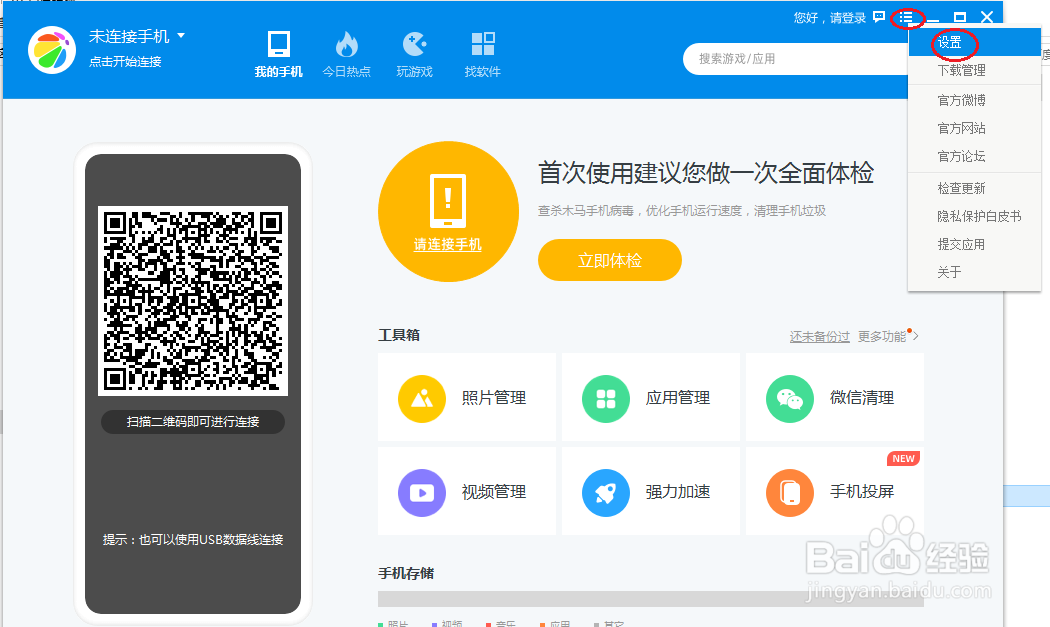The width and height of the screenshot is (1050, 627).
Task: Click the 照片管理 label text
Action: [x=494, y=398]
